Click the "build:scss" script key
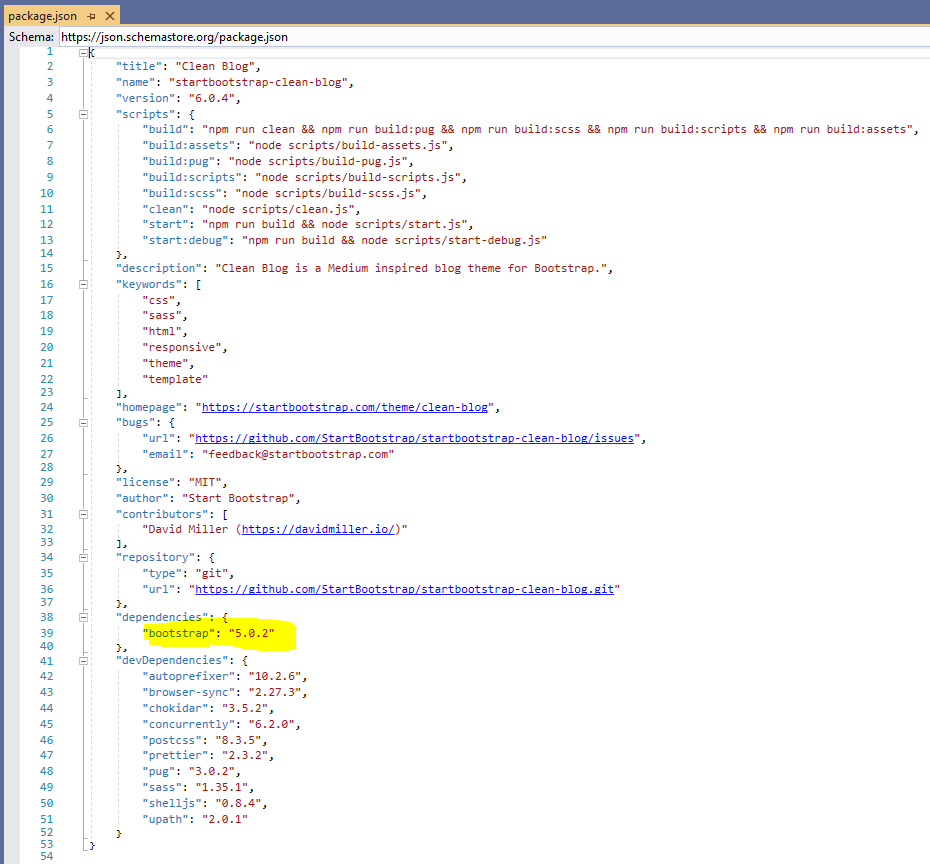The width and height of the screenshot is (930, 864). point(182,193)
